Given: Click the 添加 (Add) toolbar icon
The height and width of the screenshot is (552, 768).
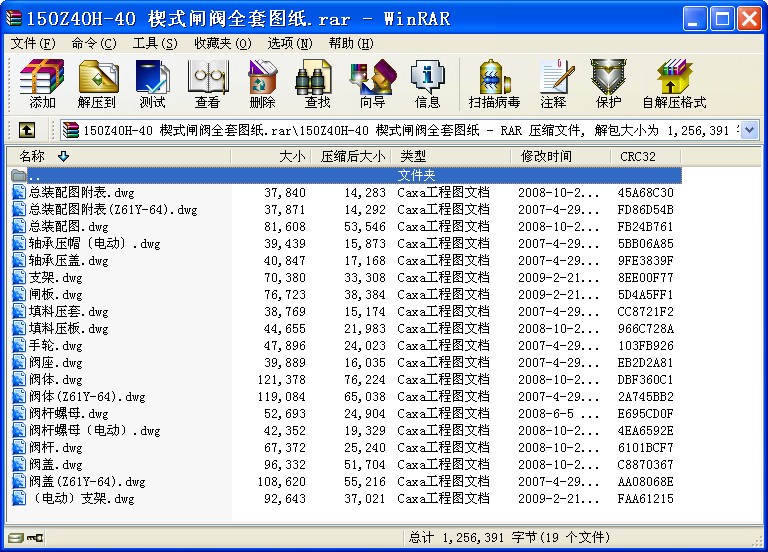Looking at the screenshot, I should point(42,83).
